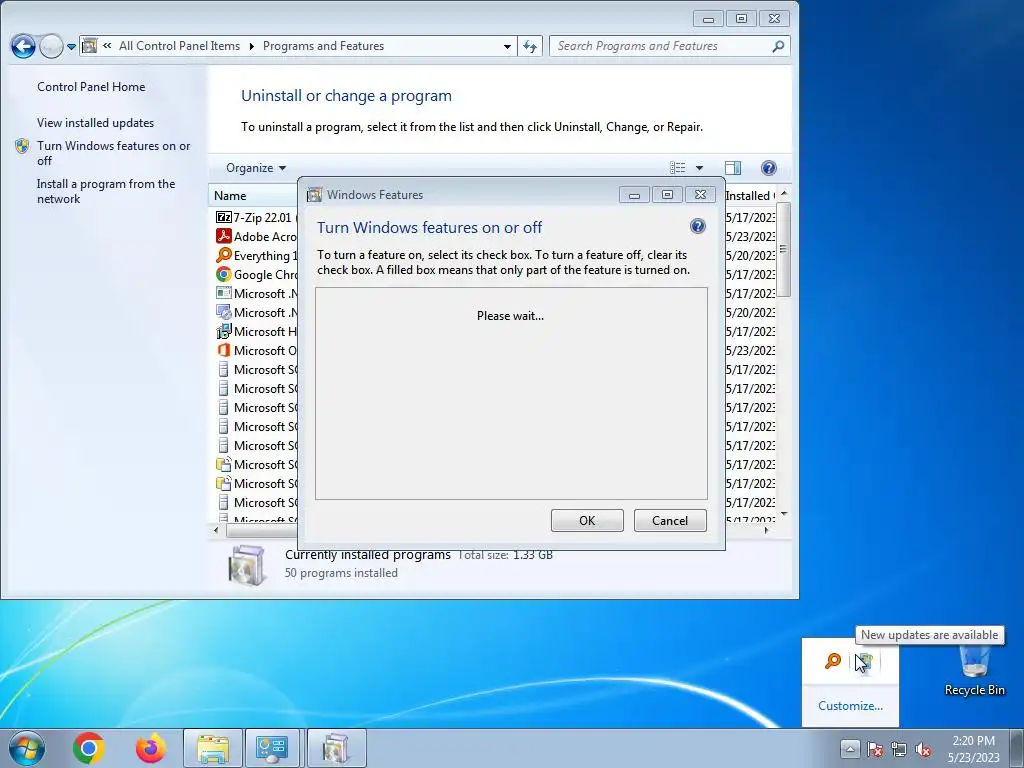Click the Windows Update tray icon
1024x768 pixels.
click(x=865, y=662)
